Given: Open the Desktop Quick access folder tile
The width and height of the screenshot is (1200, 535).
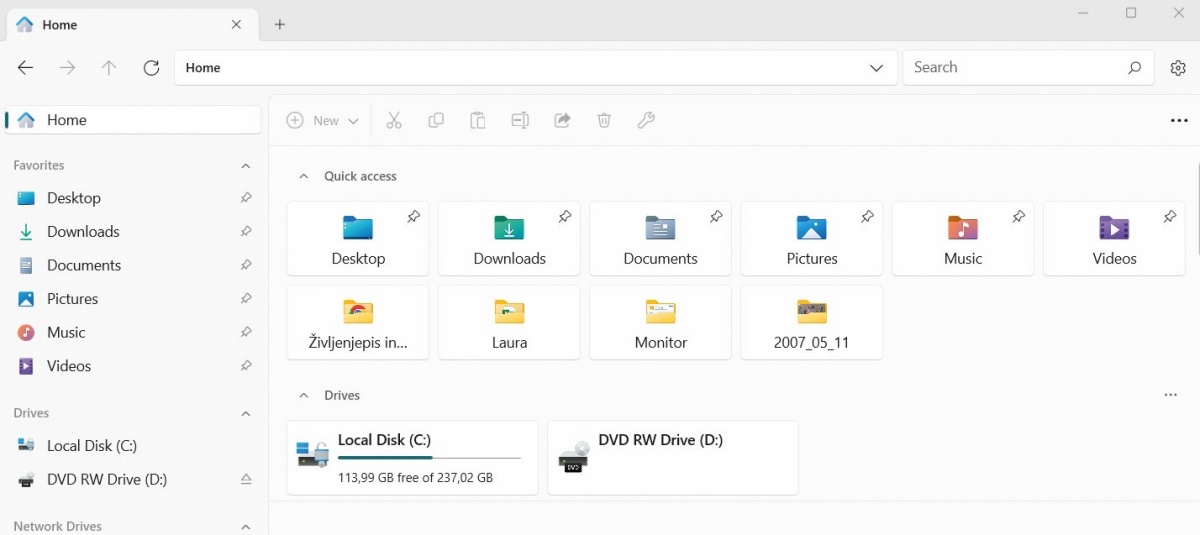Looking at the screenshot, I should 358,239.
